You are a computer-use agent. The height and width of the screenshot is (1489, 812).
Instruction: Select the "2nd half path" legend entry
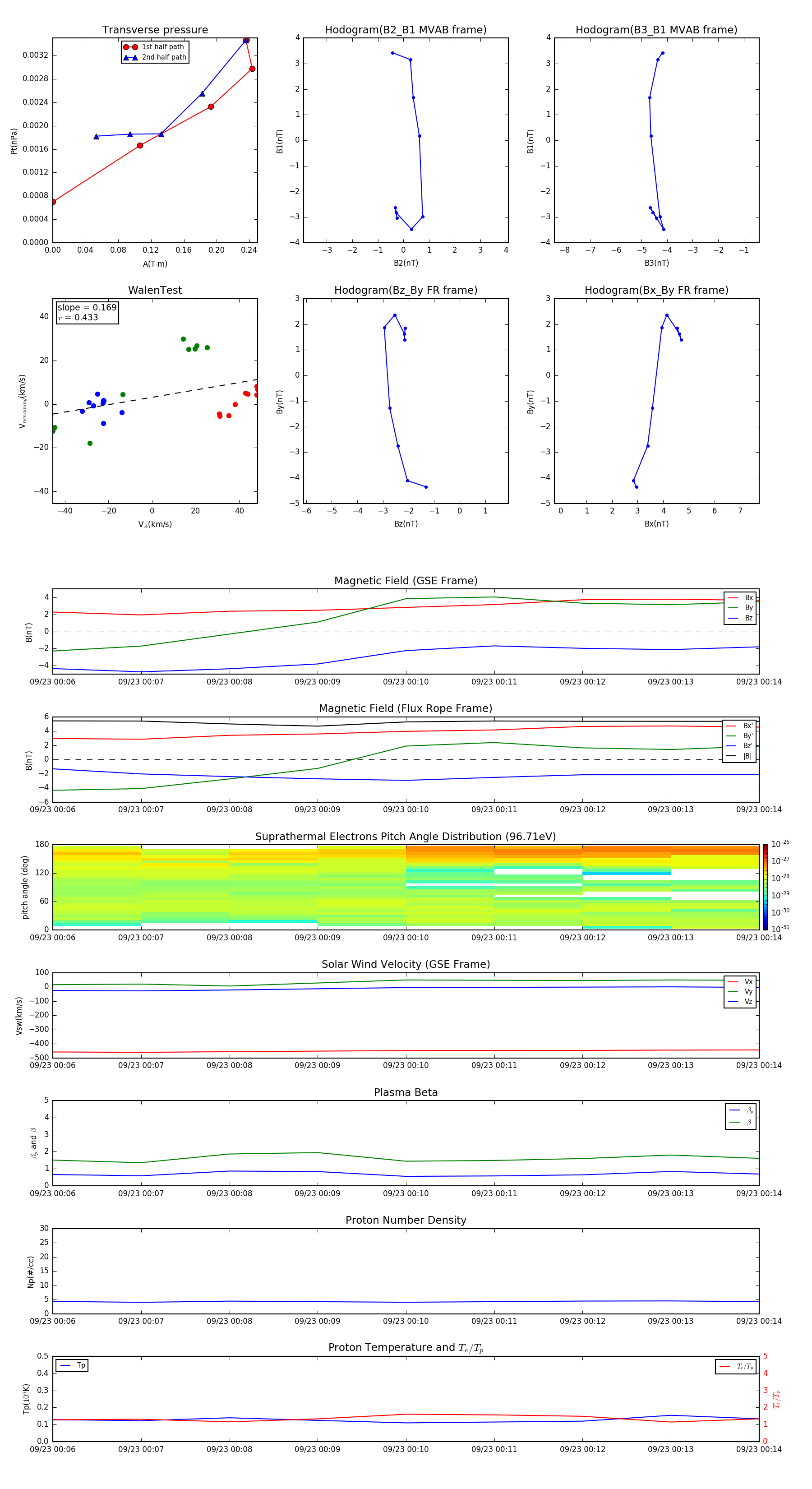(x=154, y=57)
